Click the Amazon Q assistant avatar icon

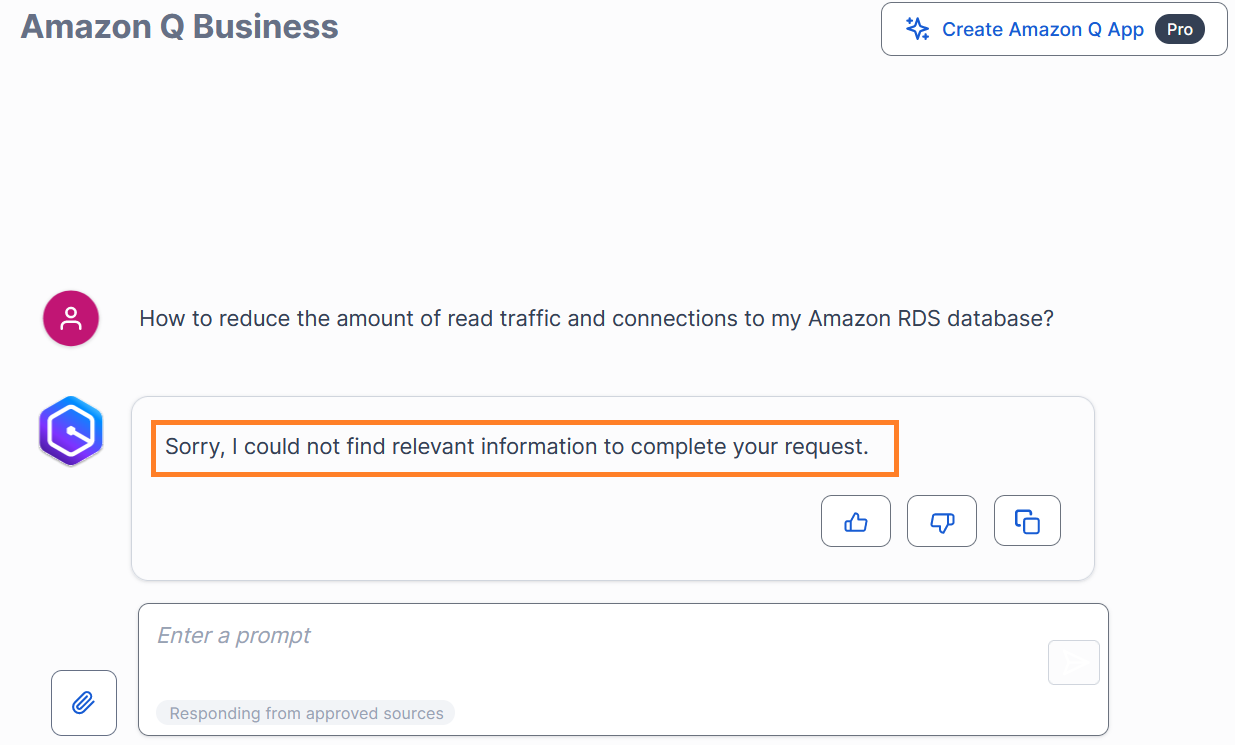tap(71, 432)
